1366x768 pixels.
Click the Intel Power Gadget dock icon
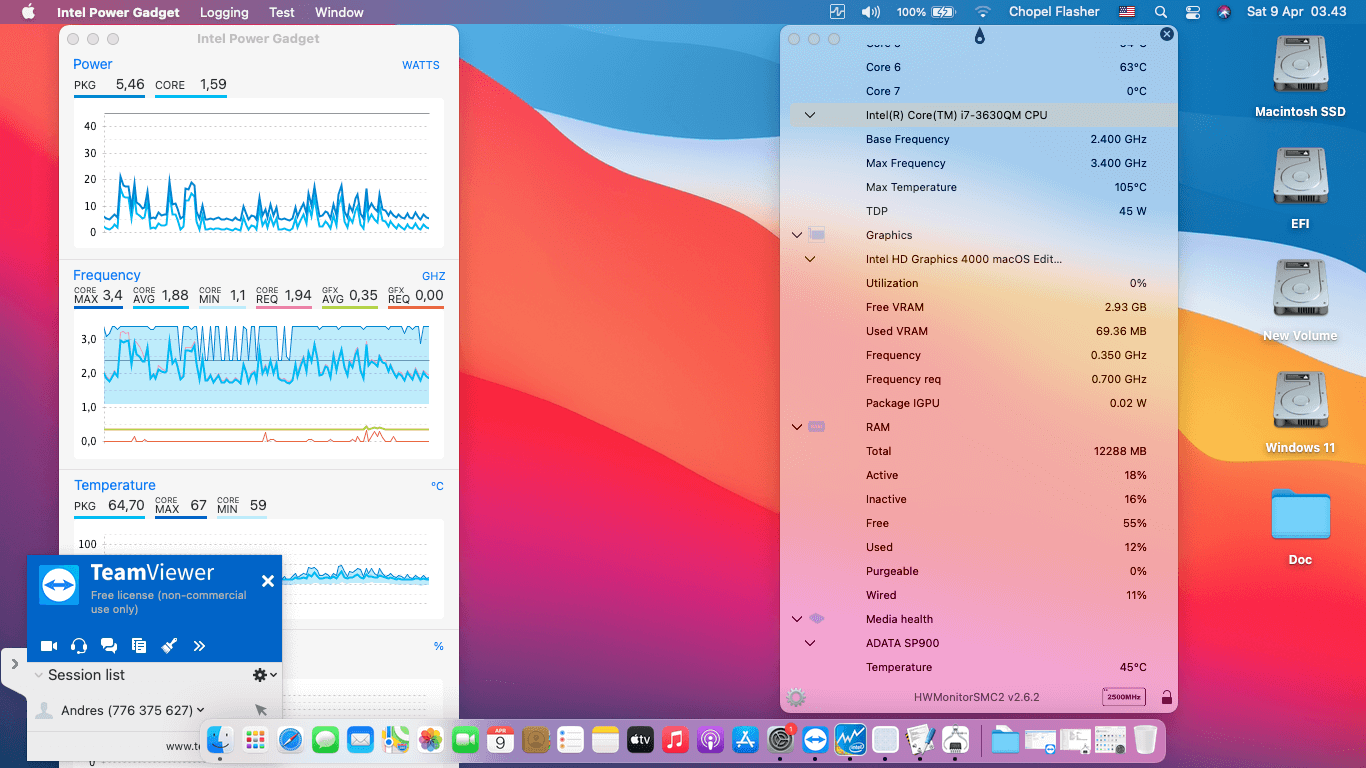(x=850, y=740)
